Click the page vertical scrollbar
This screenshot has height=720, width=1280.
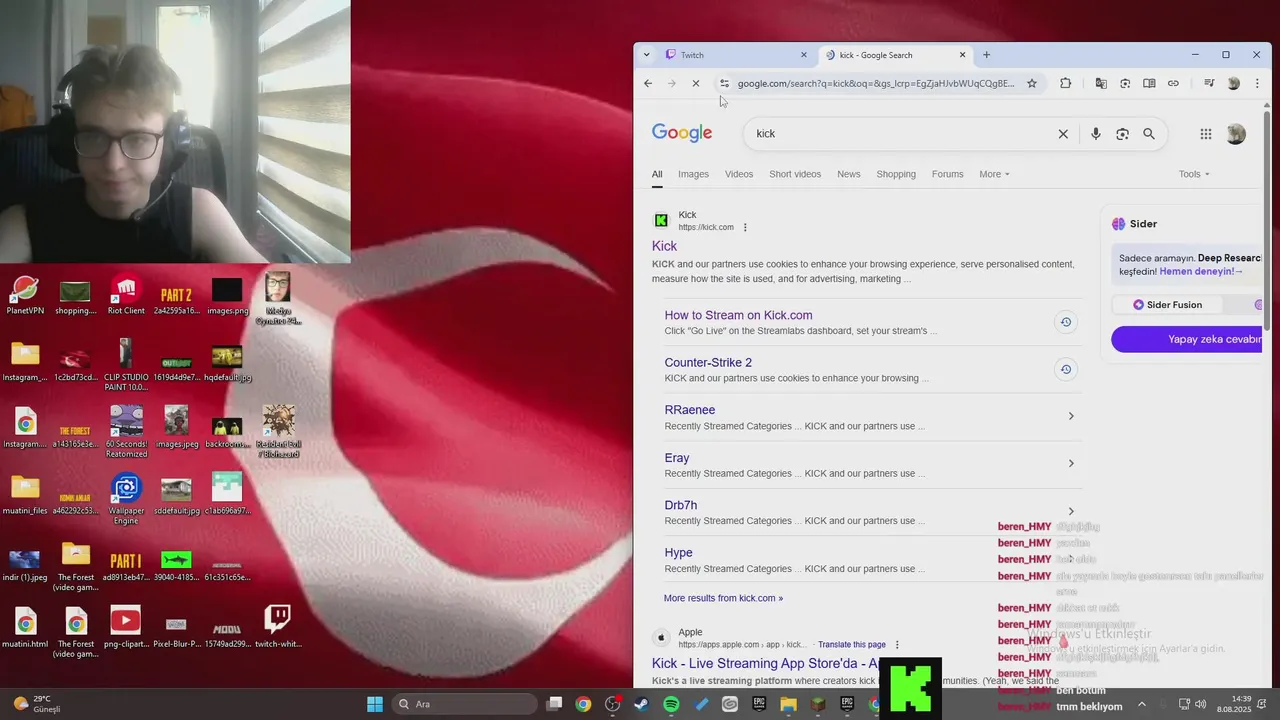pos(1267,220)
